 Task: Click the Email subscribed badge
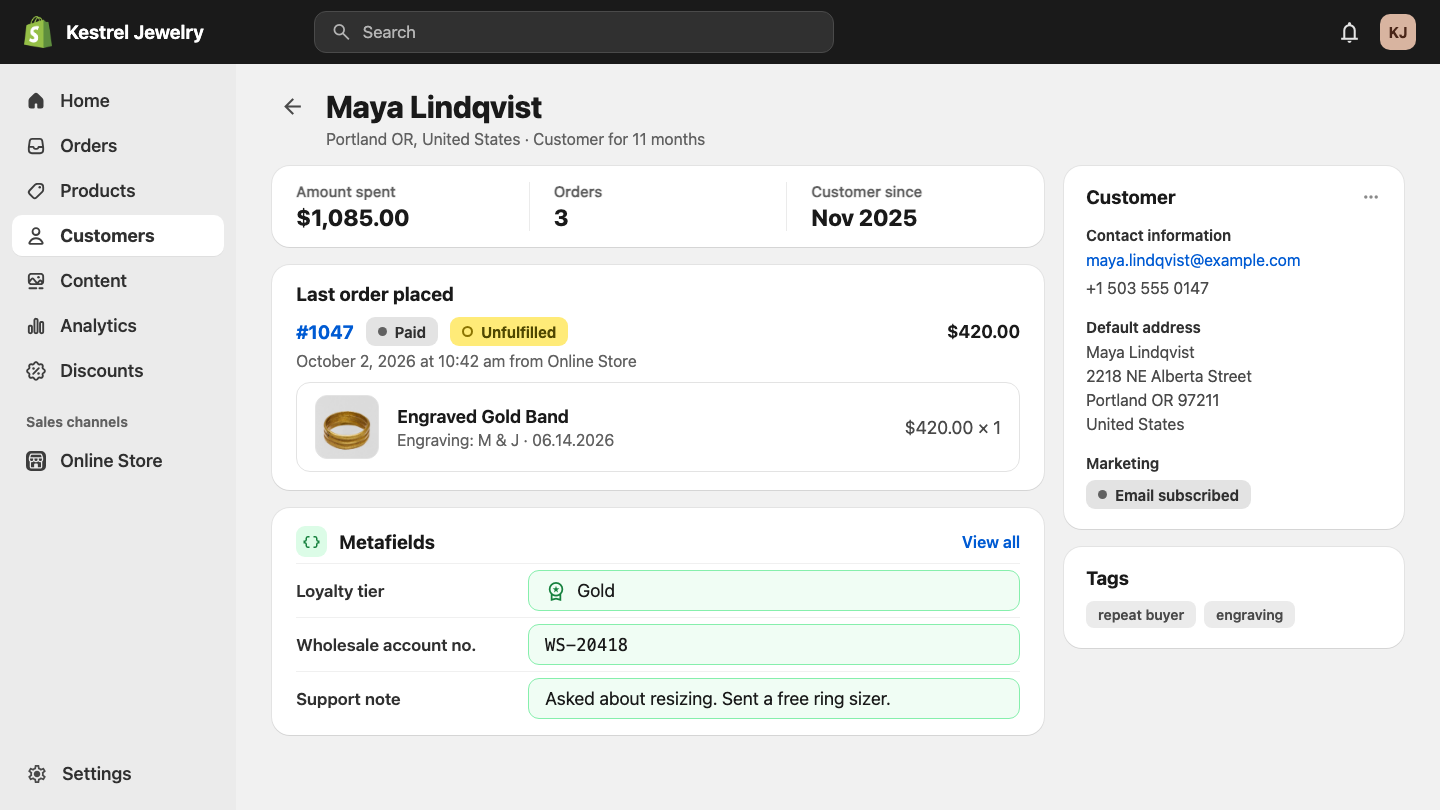click(1168, 495)
